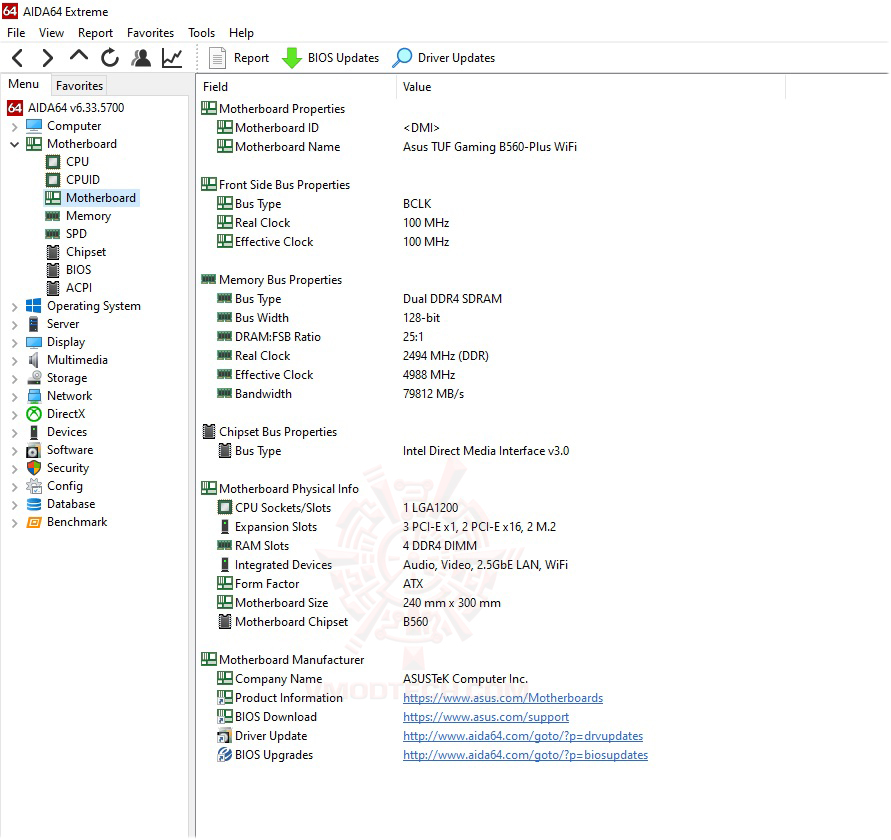
Task: Expand the Network tree node
Action: click(15, 397)
